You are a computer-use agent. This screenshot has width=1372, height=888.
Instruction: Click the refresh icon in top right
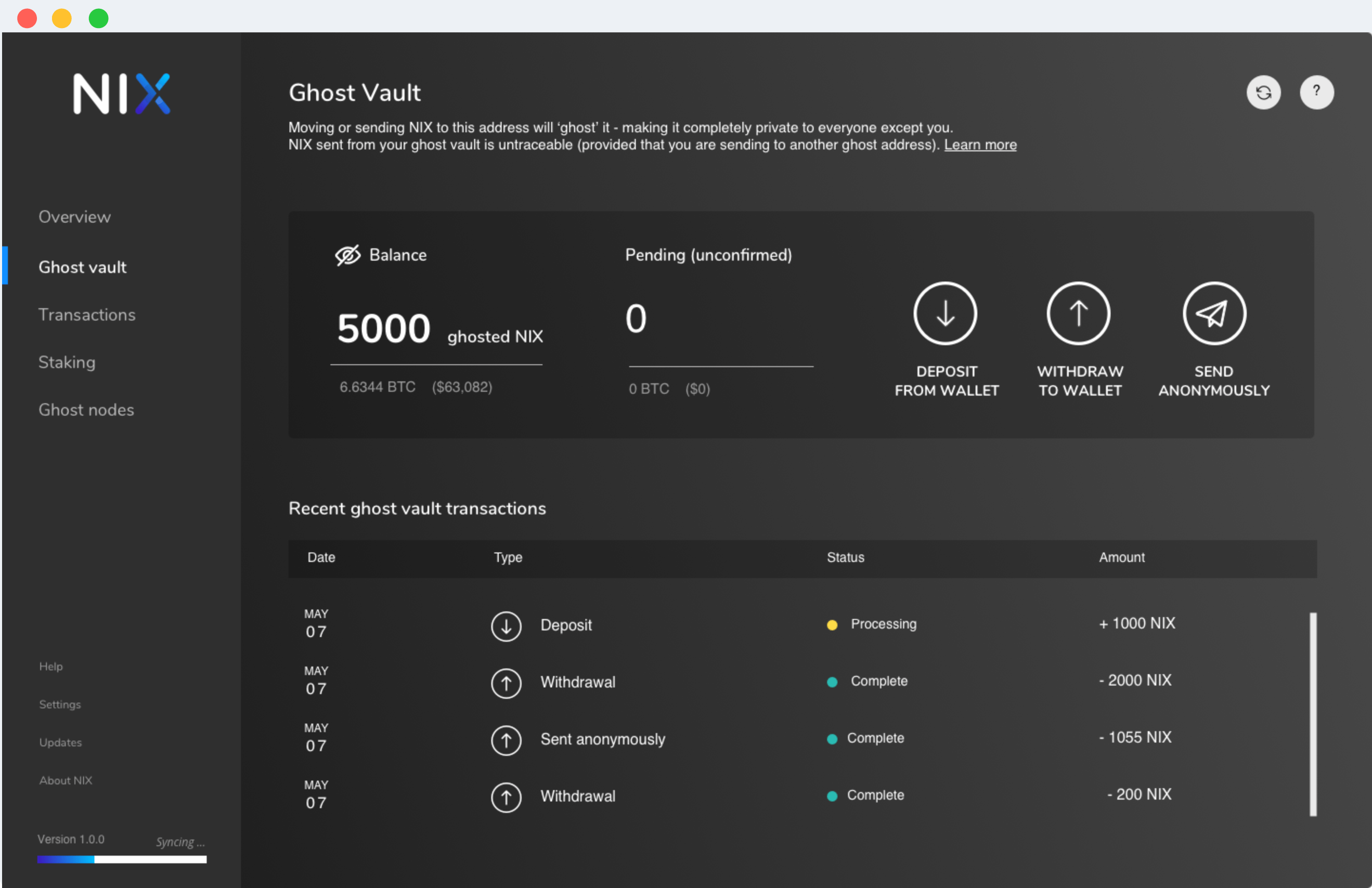click(1263, 92)
